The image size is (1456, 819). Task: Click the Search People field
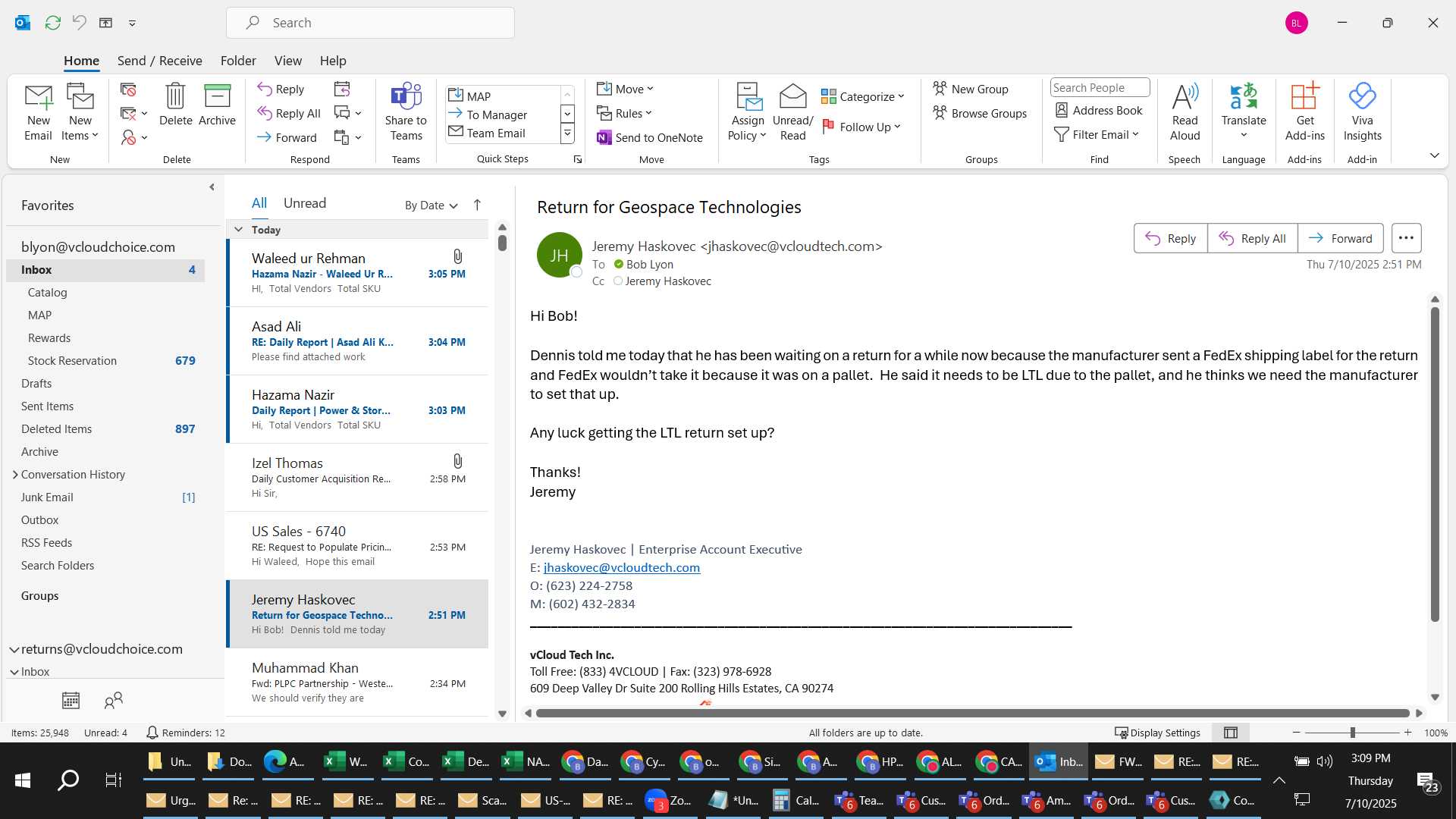tap(1100, 88)
